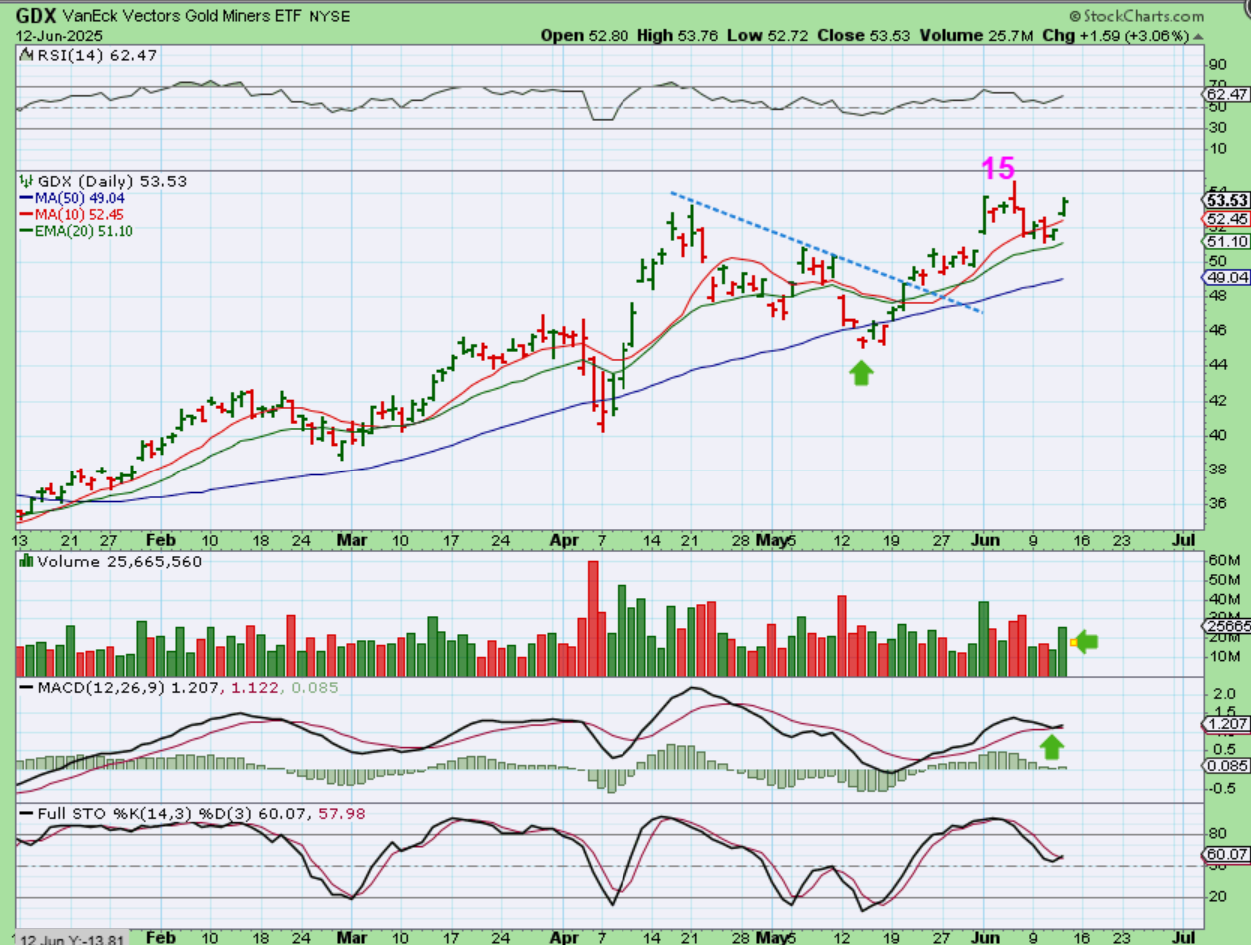Click the 44 level on price axis
This screenshot has height=945, width=1251.
point(1217,365)
